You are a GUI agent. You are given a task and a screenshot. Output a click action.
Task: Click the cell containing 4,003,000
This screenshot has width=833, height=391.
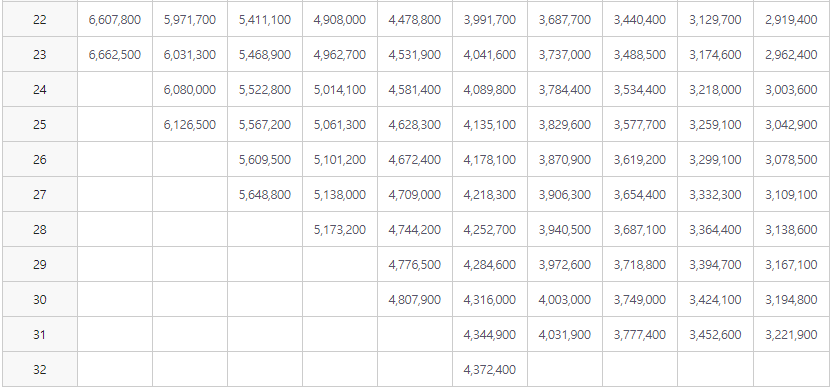(565, 300)
